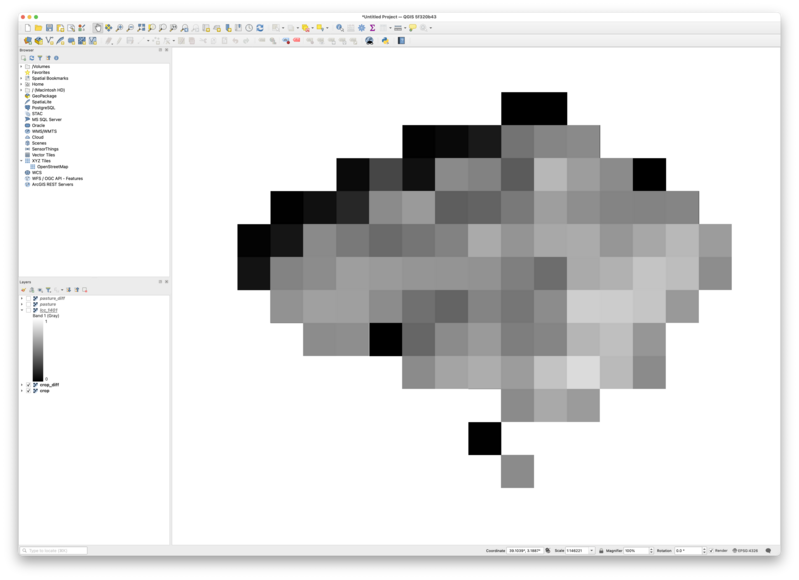Open the Python Console icon
Screen dimensions: 799x580
pyautogui.click(x=385, y=41)
